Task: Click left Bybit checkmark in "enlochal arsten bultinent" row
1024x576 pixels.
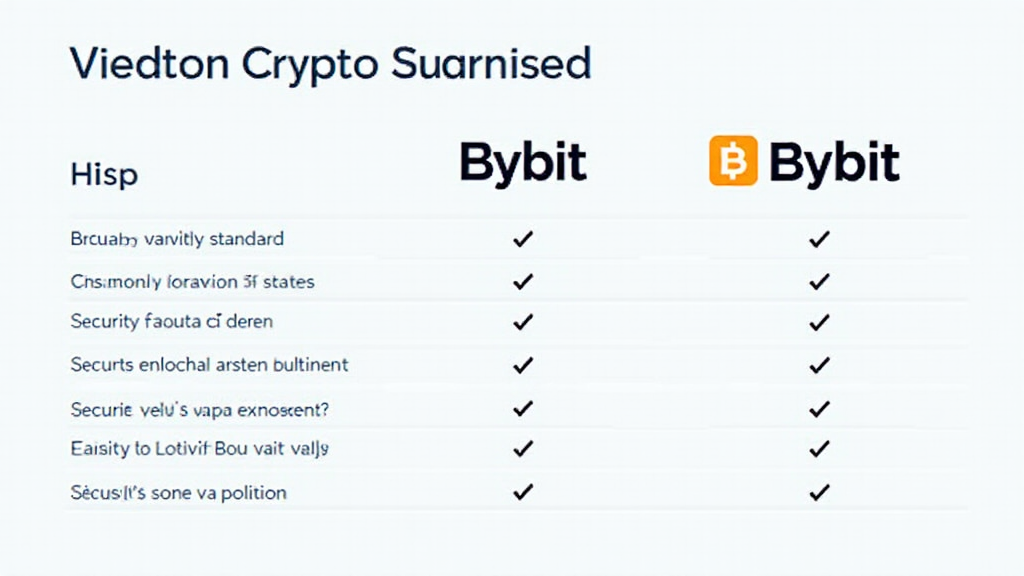Action: [x=522, y=365]
